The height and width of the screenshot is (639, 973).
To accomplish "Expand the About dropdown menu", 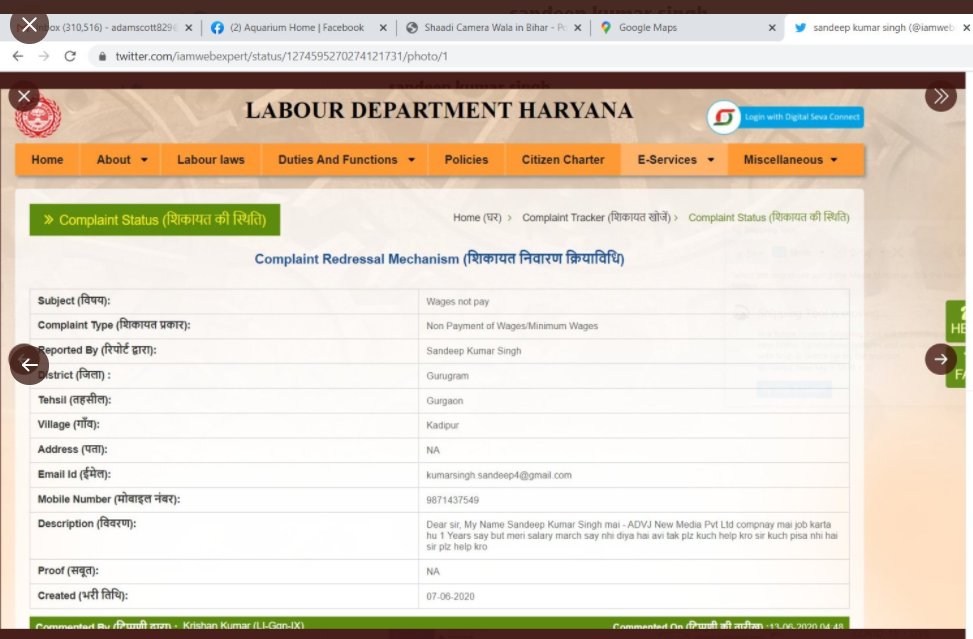I will click(x=122, y=159).
